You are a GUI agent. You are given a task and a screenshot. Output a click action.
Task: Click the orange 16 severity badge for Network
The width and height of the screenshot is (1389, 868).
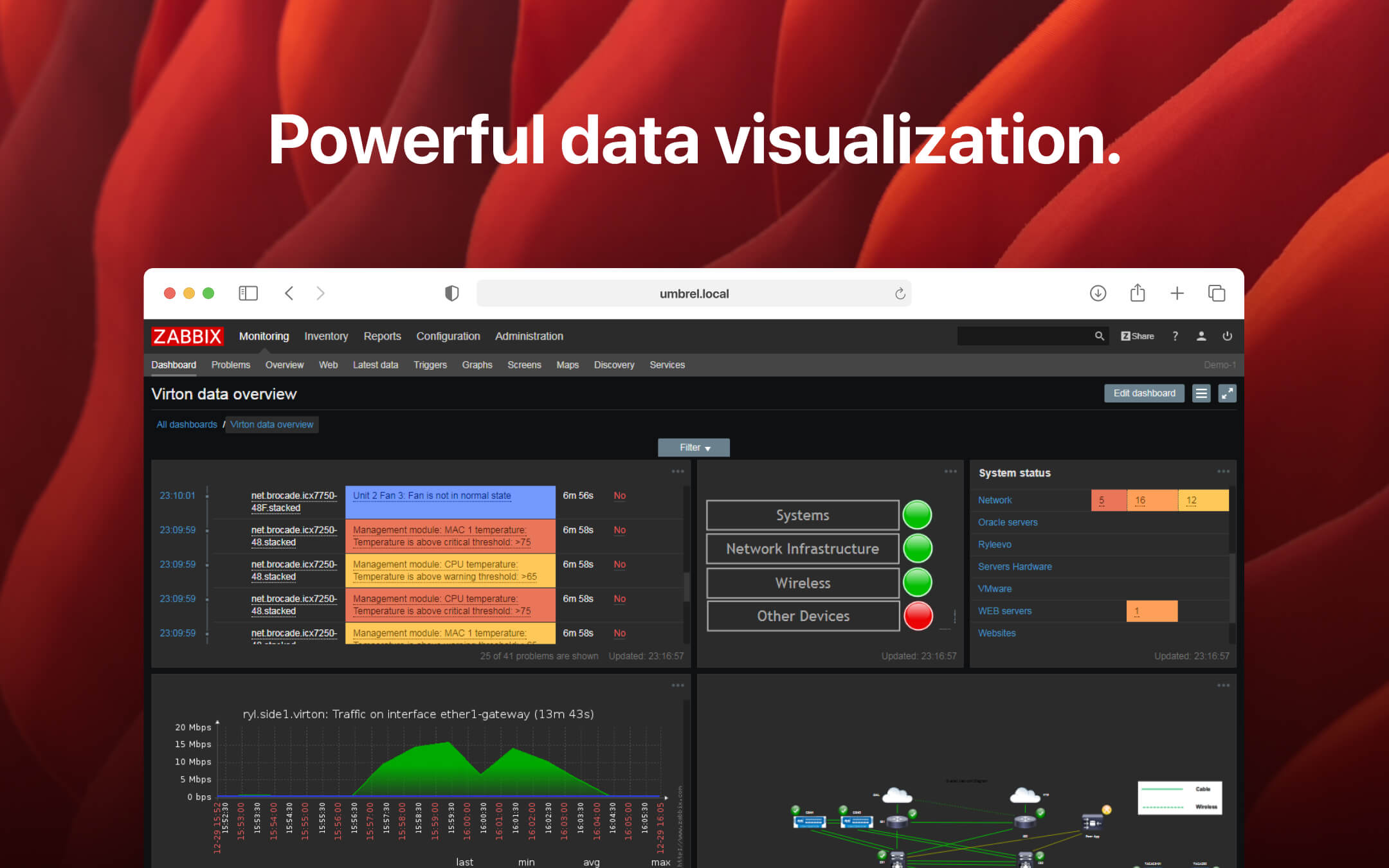1141,500
